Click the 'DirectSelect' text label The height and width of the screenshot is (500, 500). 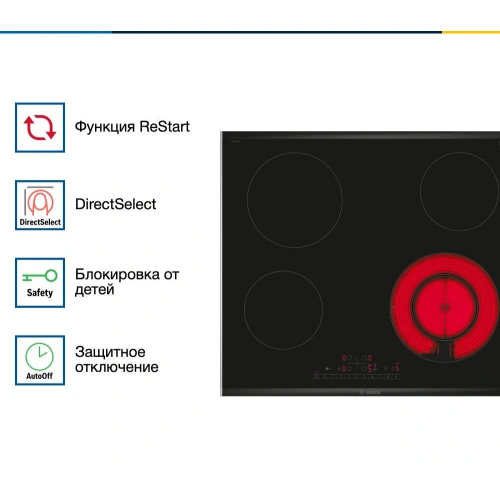click(x=115, y=204)
